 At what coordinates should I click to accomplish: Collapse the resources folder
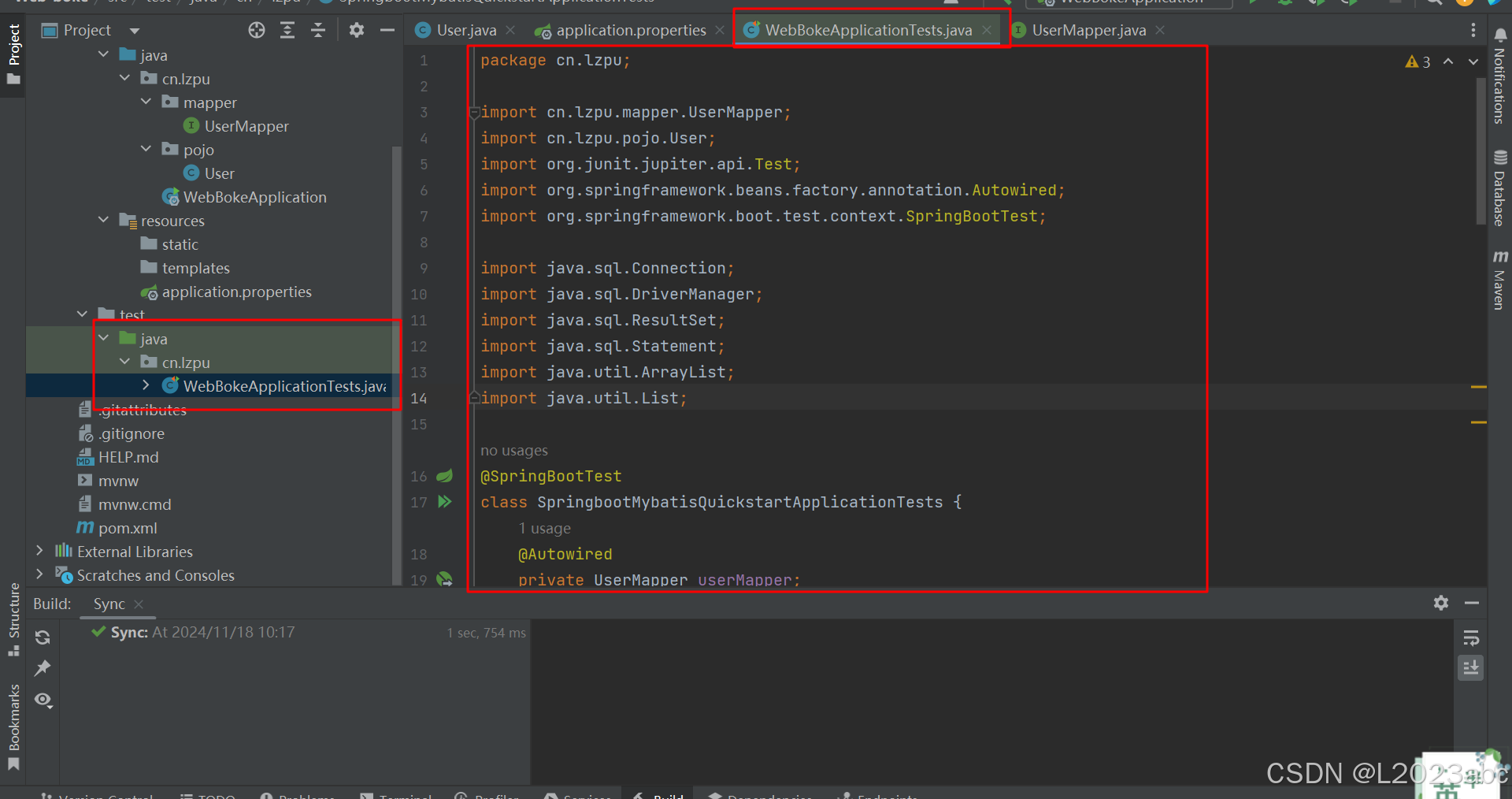pyautogui.click(x=103, y=220)
